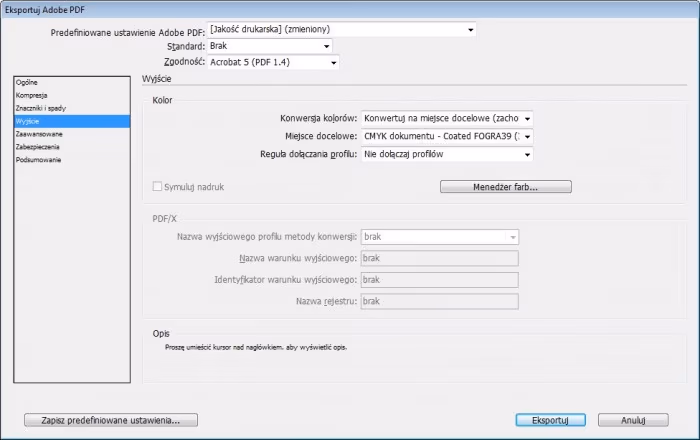Toggle the Symuluj nadruk checkbox

point(157,187)
